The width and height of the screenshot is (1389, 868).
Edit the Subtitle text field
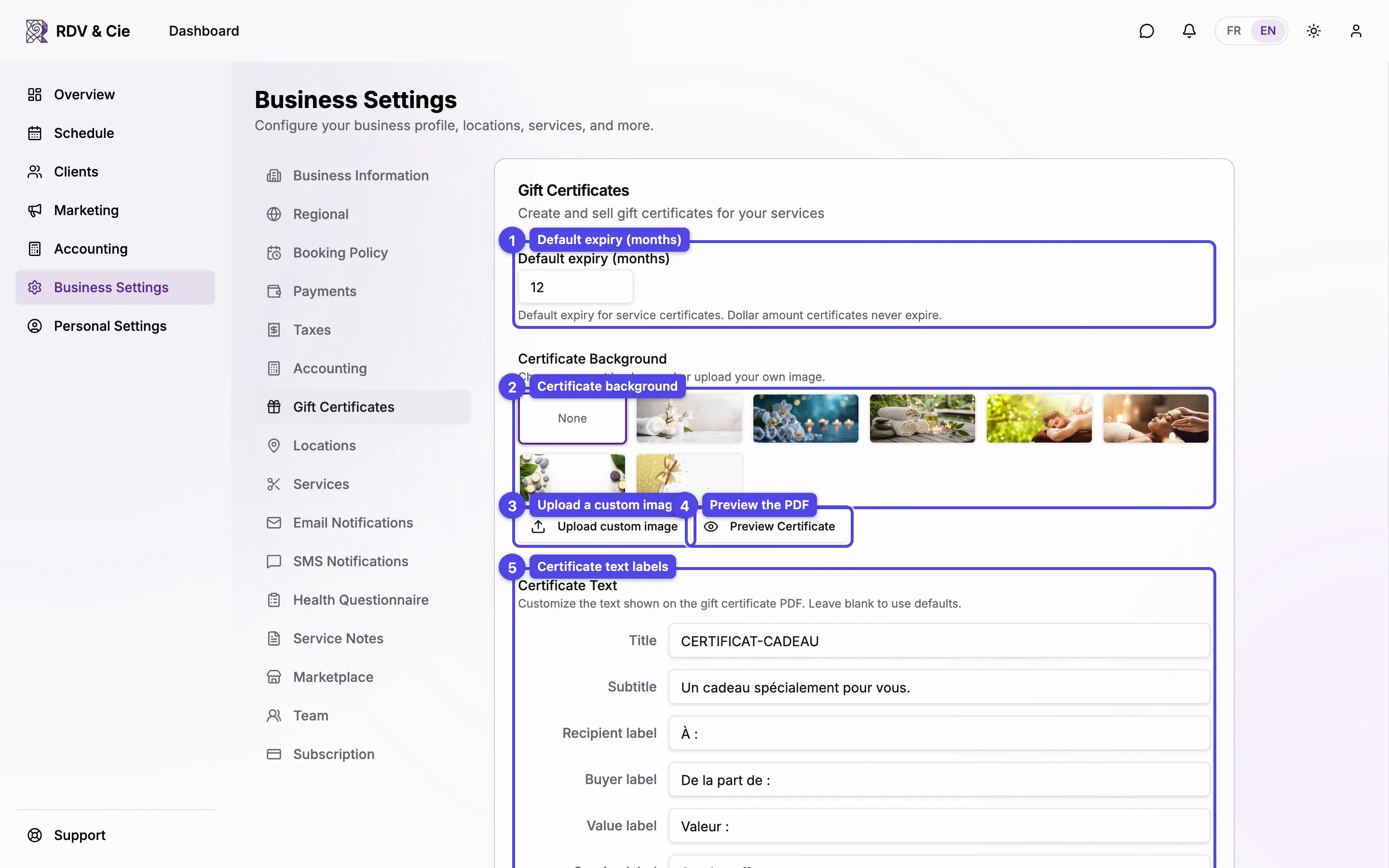(x=939, y=687)
